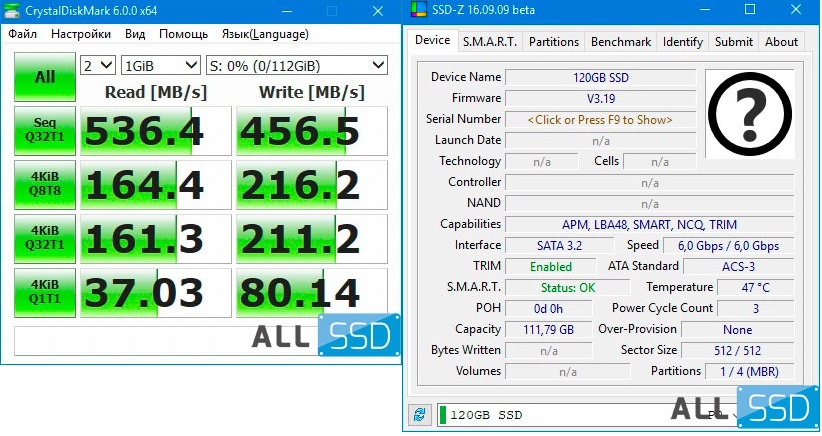This screenshot has height=436, width=822.
Task: Minimize the SSD-Z window
Action: click(705, 10)
